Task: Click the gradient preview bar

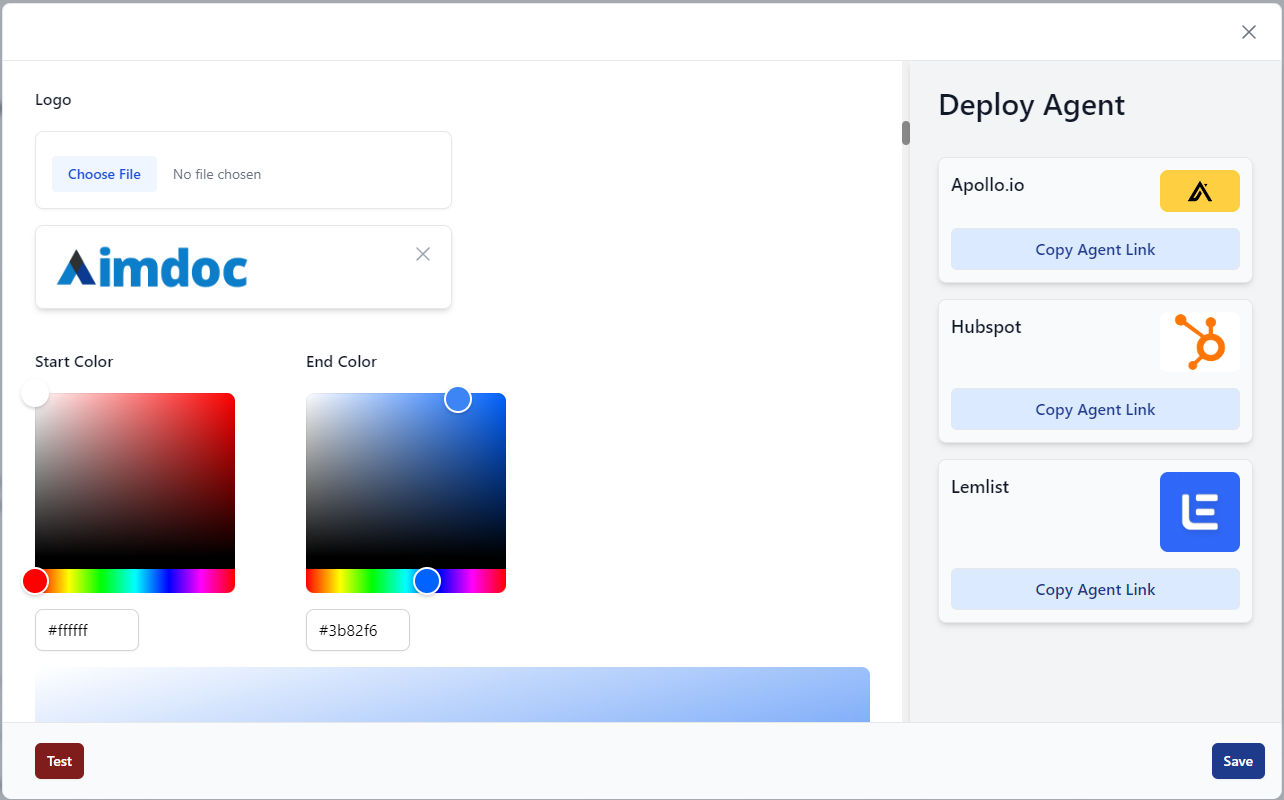Action: point(452,694)
